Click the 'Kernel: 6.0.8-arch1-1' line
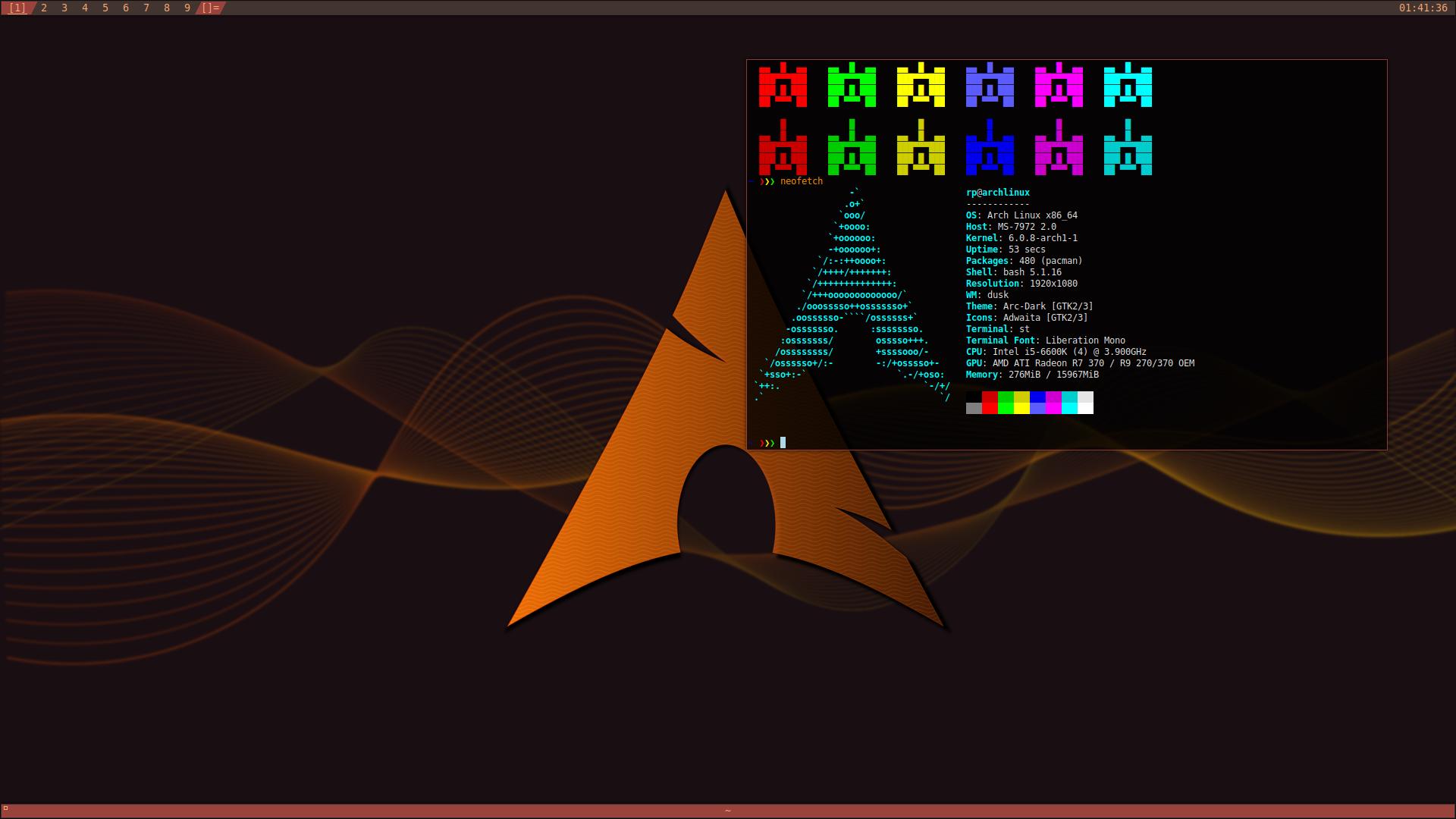The height and width of the screenshot is (819, 1456). 1021,238
